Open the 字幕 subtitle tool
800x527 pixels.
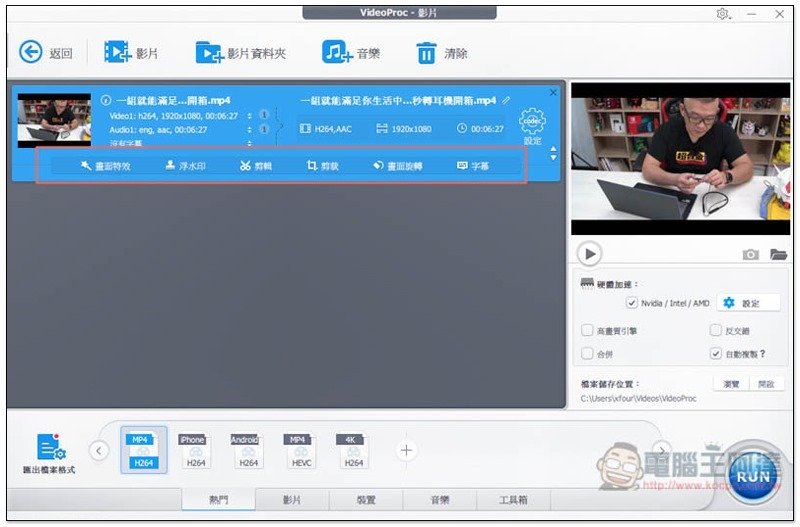tap(473, 166)
